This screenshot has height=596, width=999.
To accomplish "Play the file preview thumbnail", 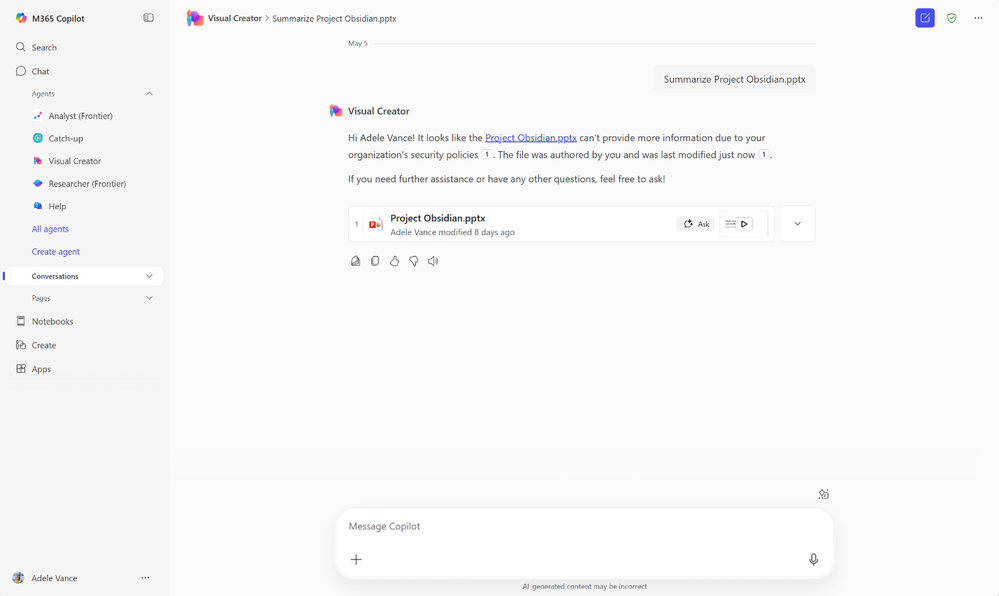I will [x=744, y=224].
